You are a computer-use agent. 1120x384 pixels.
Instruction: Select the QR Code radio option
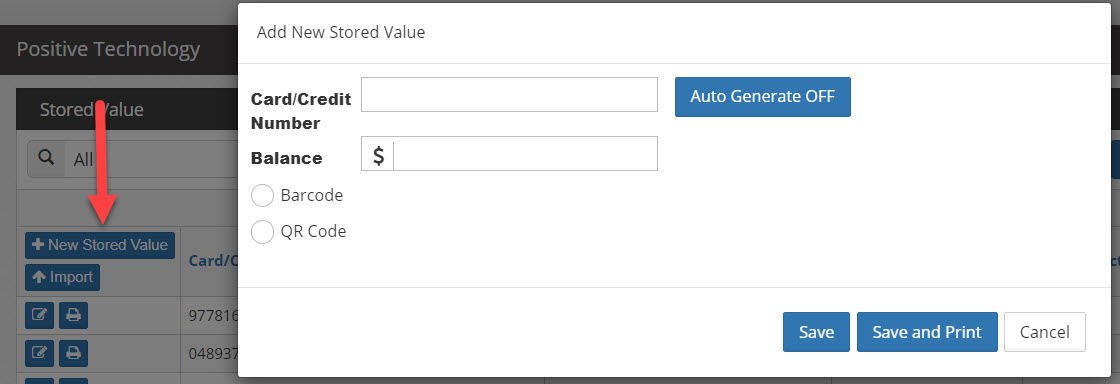[x=262, y=231]
